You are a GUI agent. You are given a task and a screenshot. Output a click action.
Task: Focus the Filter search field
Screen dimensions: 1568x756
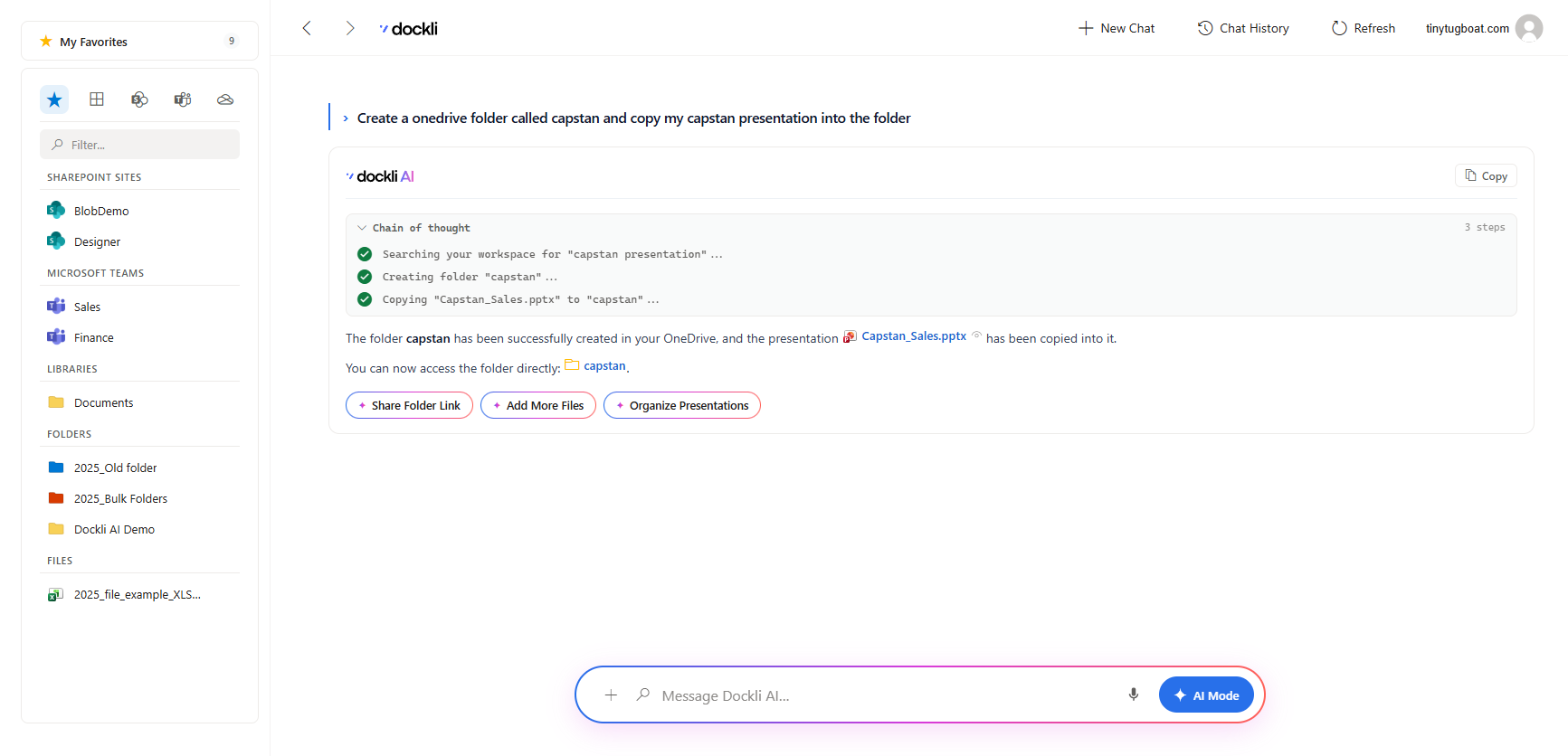[x=139, y=145]
